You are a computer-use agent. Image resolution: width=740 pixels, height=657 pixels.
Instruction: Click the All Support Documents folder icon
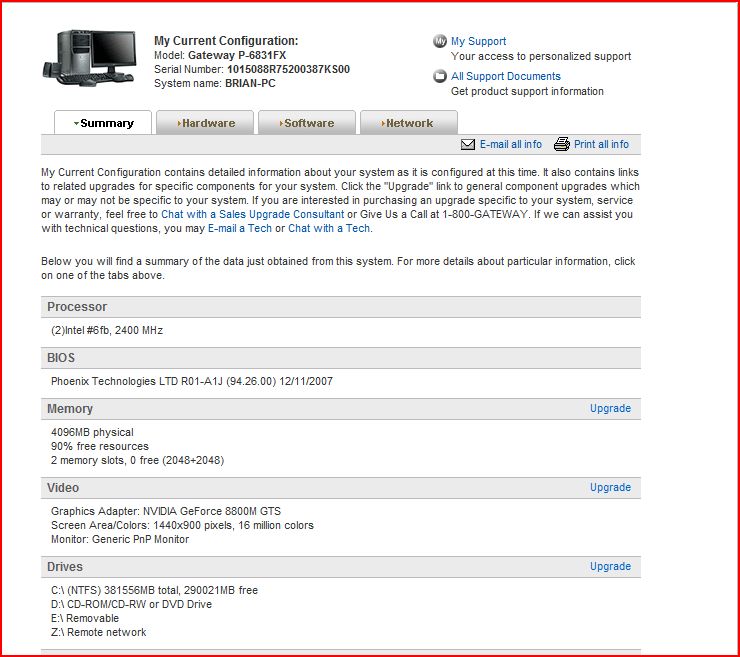coord(440,76)
